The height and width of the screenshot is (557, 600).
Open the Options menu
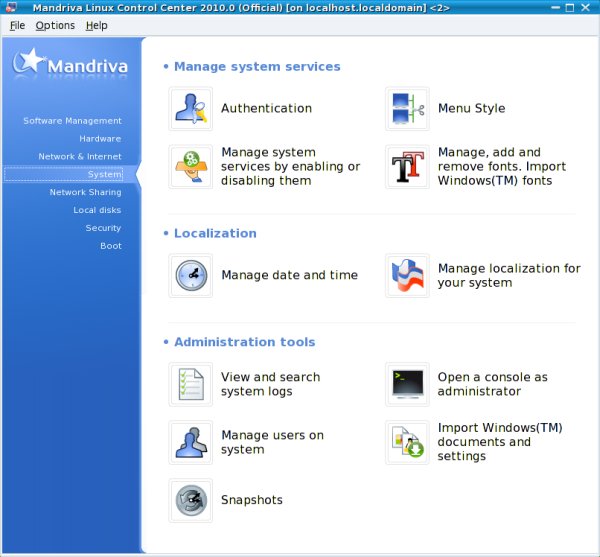(x=55, y=25)
